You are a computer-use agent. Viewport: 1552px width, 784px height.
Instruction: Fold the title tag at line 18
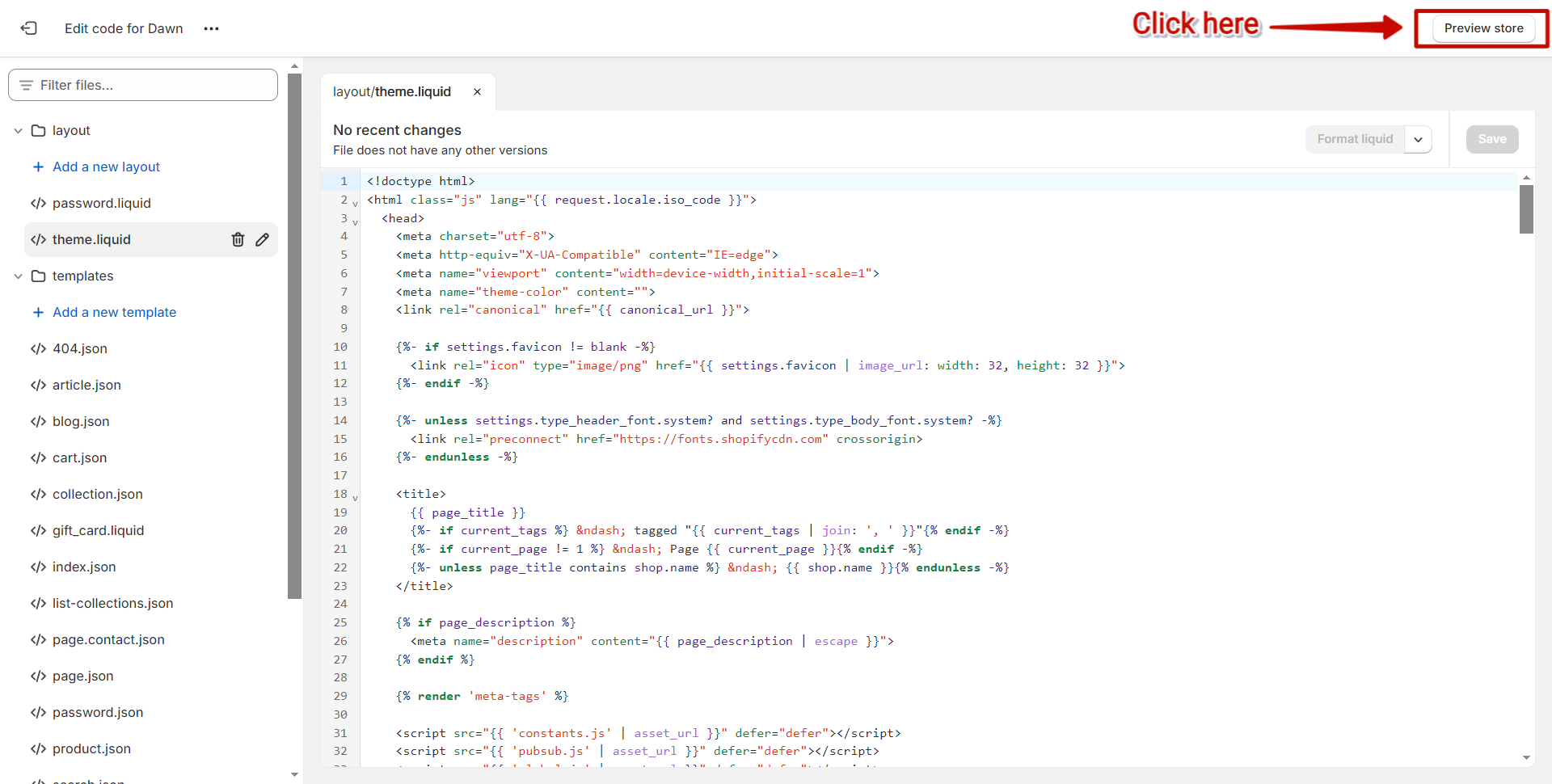click(355, 498)
